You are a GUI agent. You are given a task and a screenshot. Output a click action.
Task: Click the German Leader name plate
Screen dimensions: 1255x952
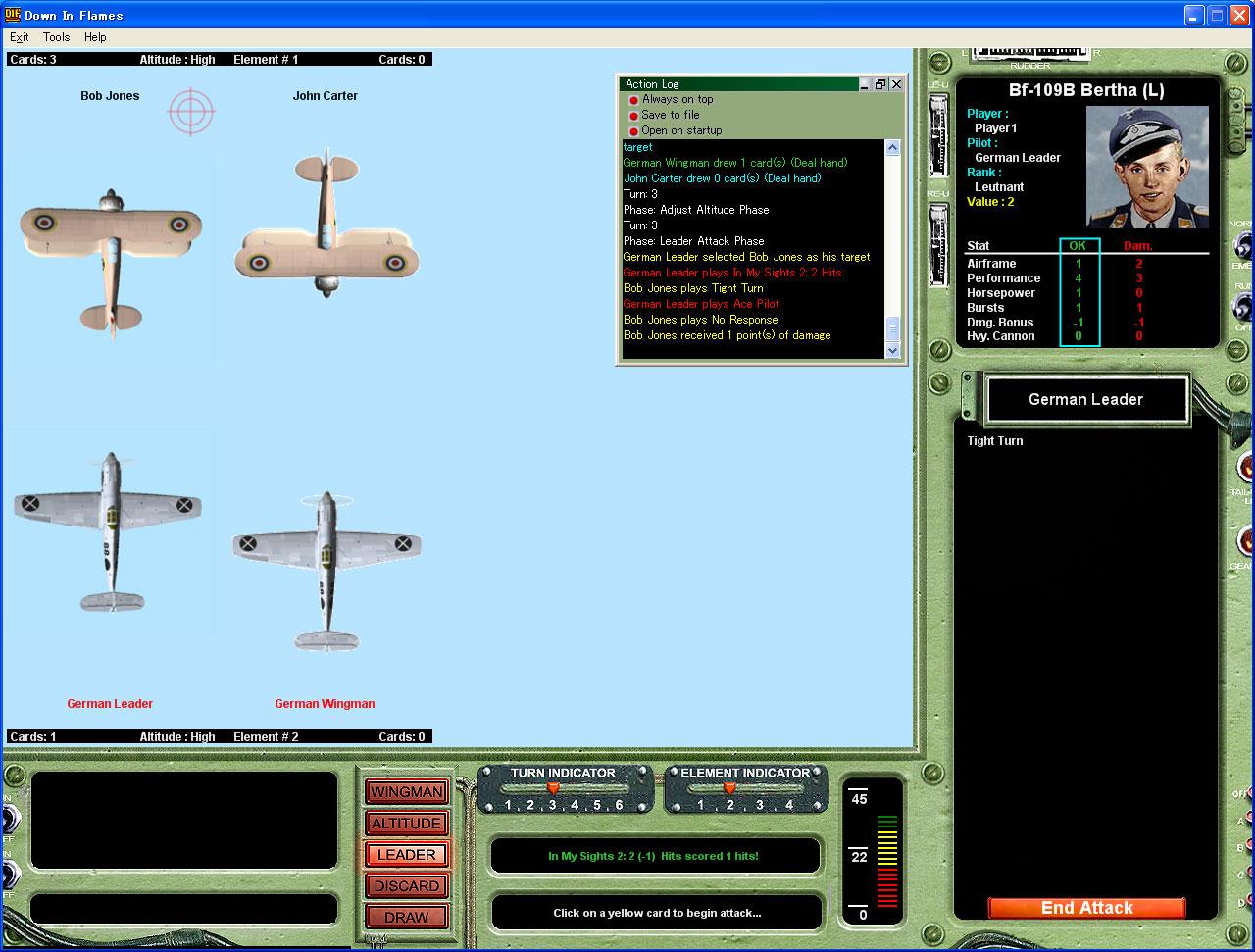(x=1086, y=399)
